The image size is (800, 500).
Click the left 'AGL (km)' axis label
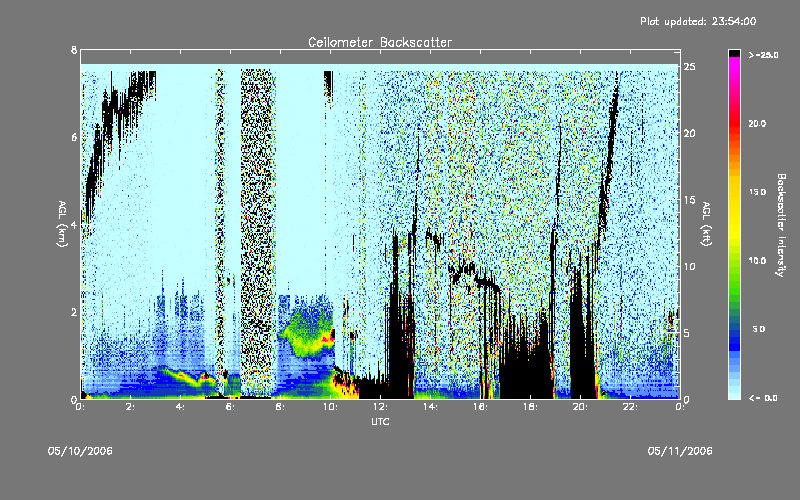click(x=62, y=224)
